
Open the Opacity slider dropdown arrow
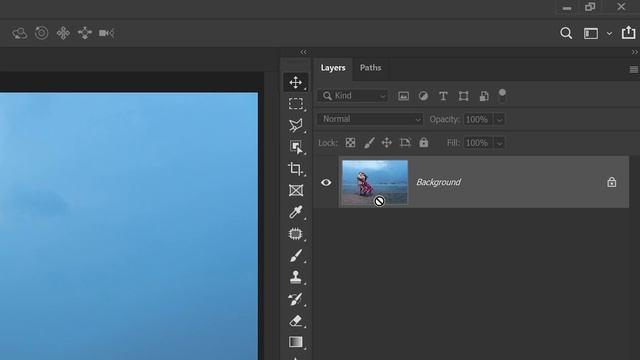[x=499, y=120]
